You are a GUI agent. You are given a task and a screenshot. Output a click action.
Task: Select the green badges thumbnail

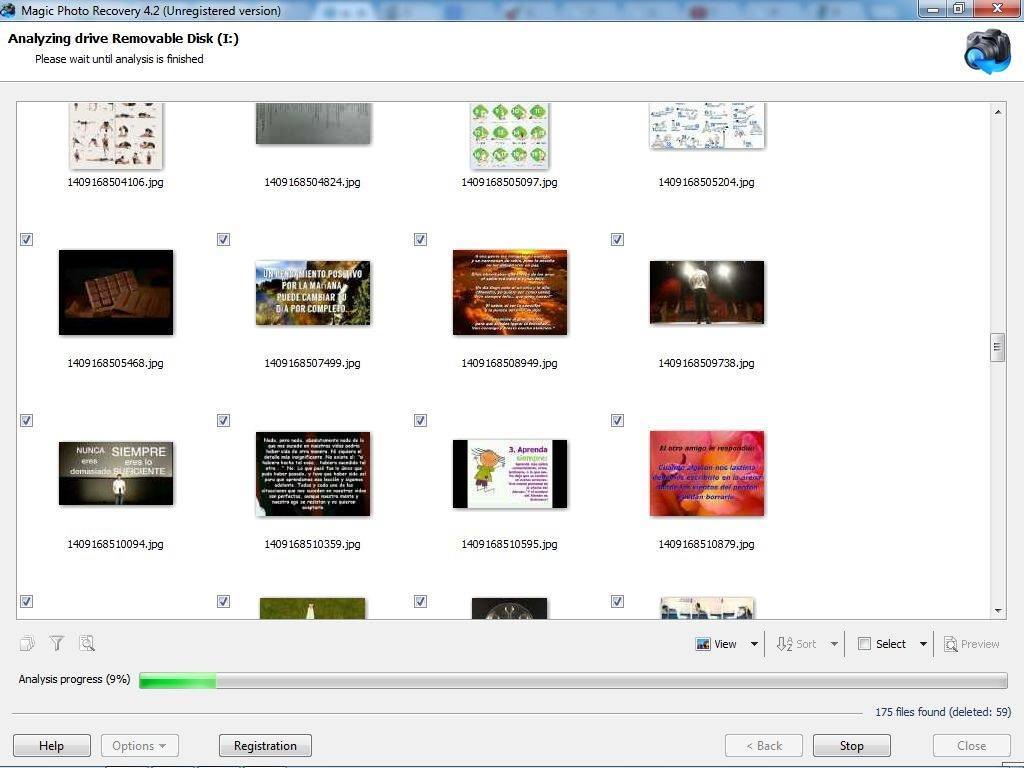click(509, 135)
